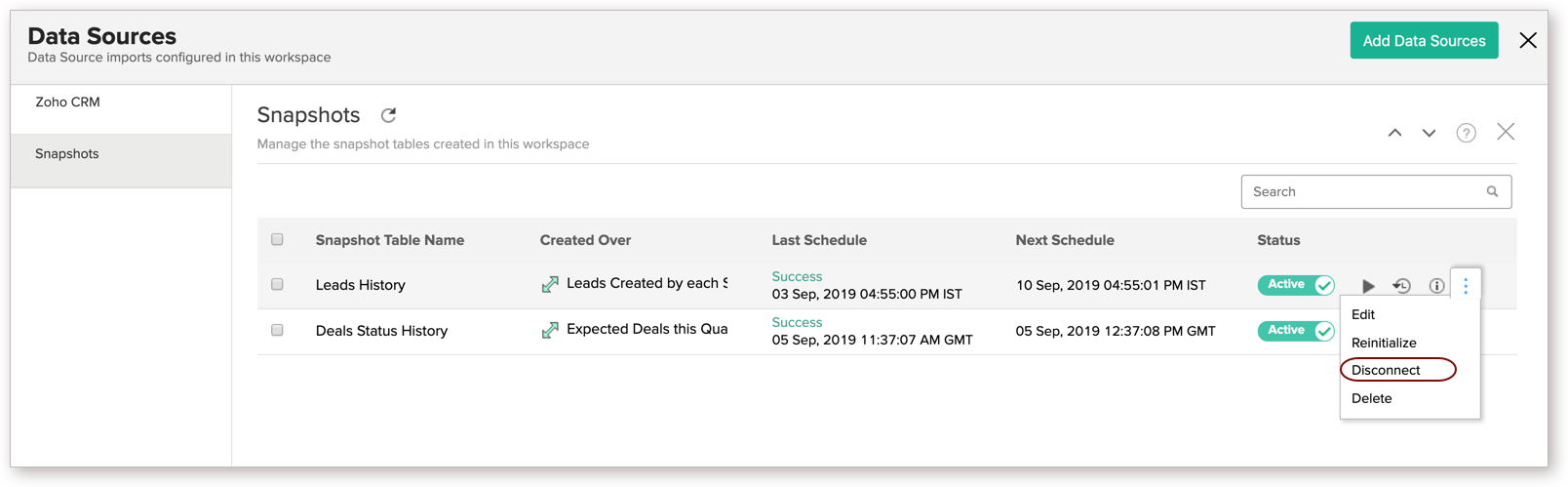Viewport: 1568px width, 487px height.
Task: Select the Leads History row checkbox
Action: pyautogui.click(x=278, y=284)
